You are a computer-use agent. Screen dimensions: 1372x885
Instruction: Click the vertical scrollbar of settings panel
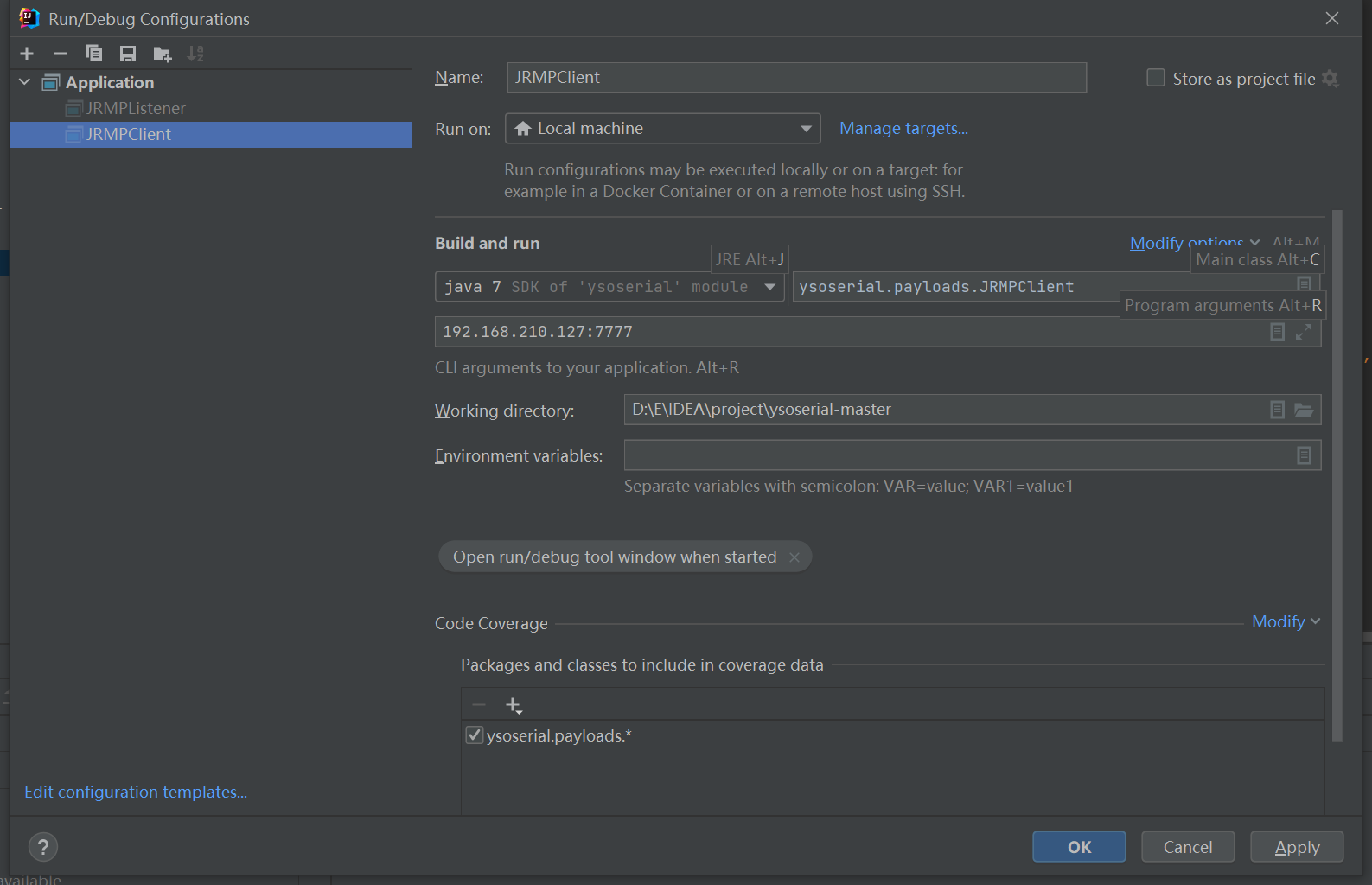pyautogui.click(x=1337, y=475)
